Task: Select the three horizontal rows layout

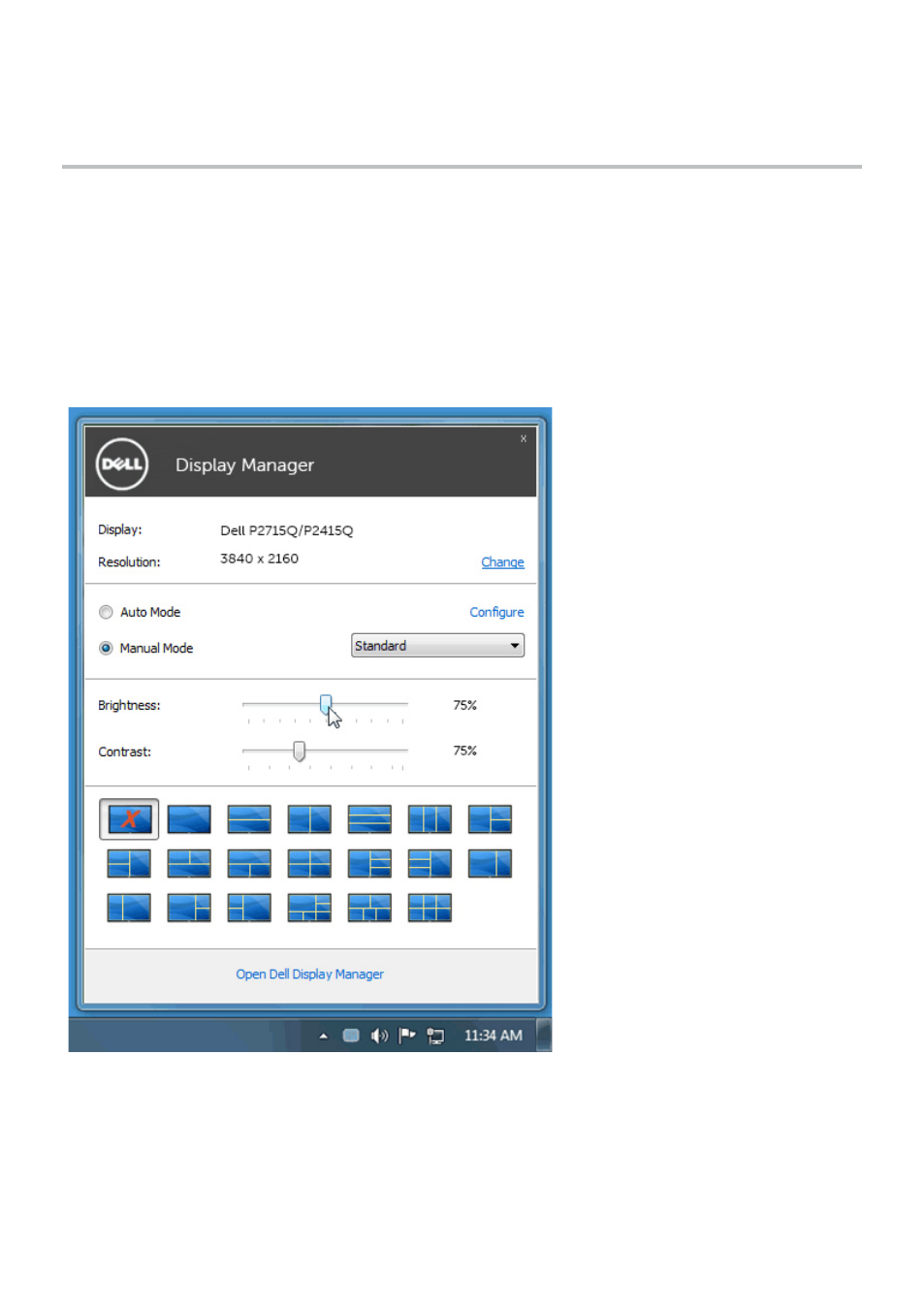Action: 369,819
